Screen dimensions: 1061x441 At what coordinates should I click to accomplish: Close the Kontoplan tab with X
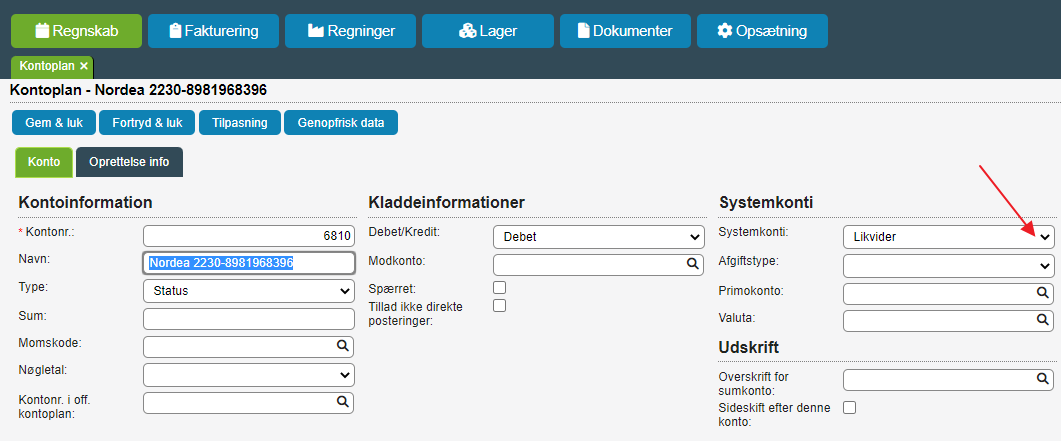click(84, 66)
